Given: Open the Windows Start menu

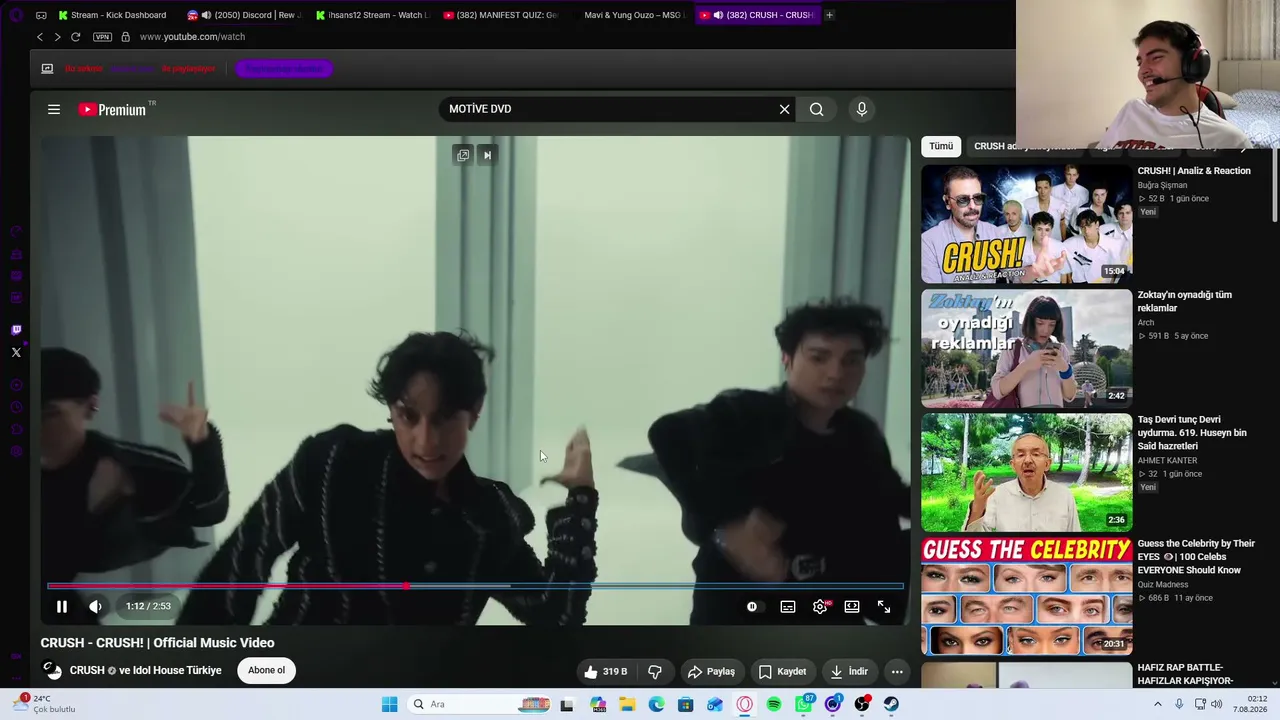Looking at the screenshot, I should pos(389,704).
